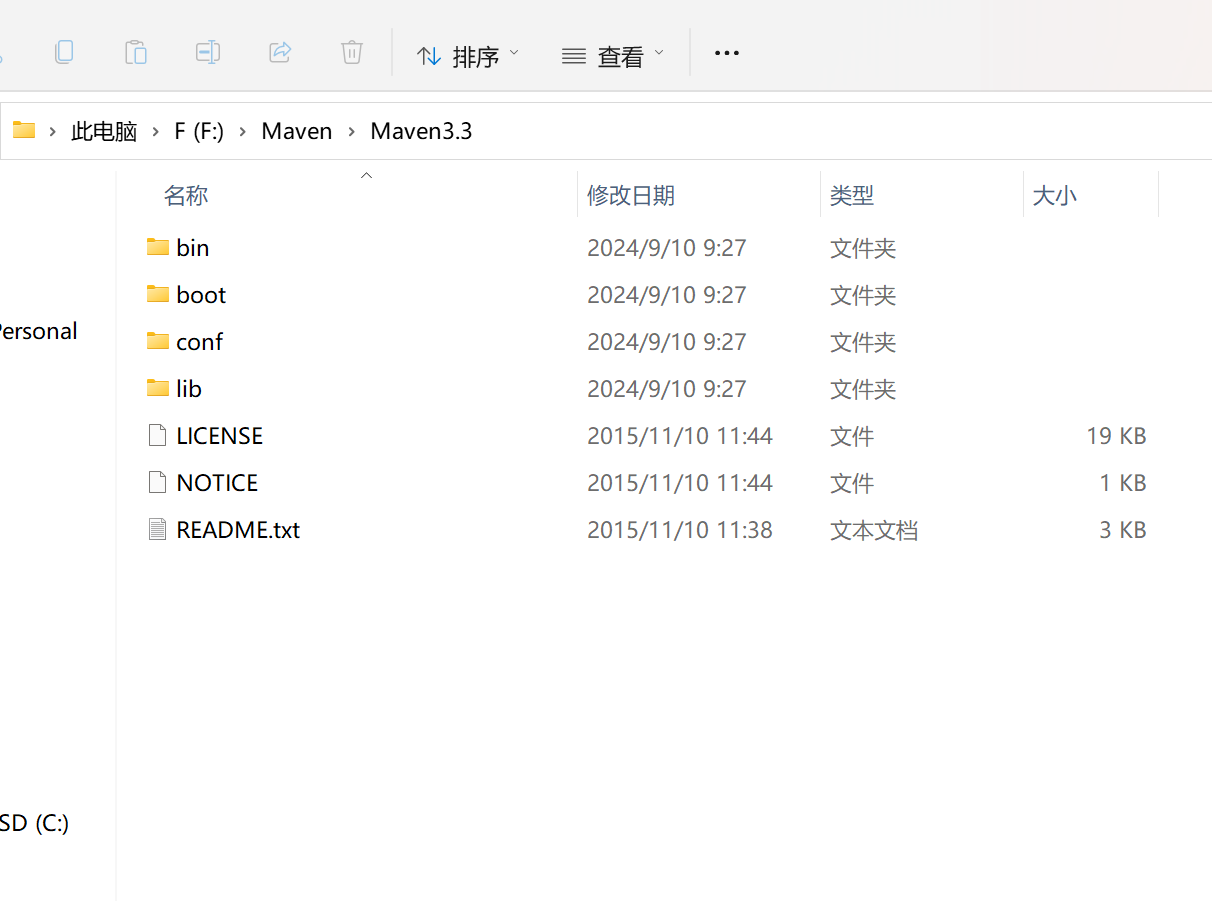This screenshot has width=1212, height=901.
Task: Select the (C:) drive in navigation pane
Action: (x=35, y=823)
